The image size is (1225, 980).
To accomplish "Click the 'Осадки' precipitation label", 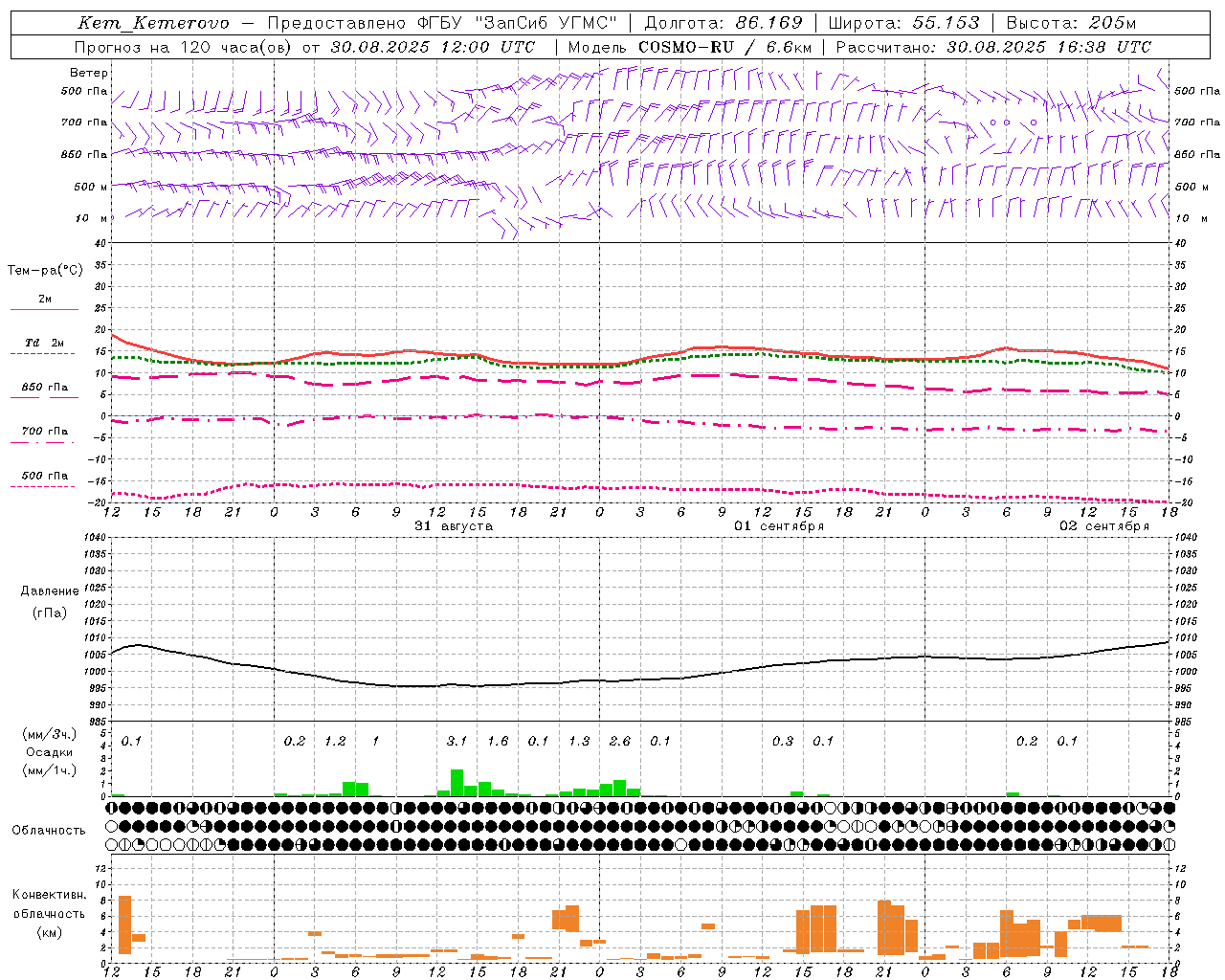I will [50, 752].
